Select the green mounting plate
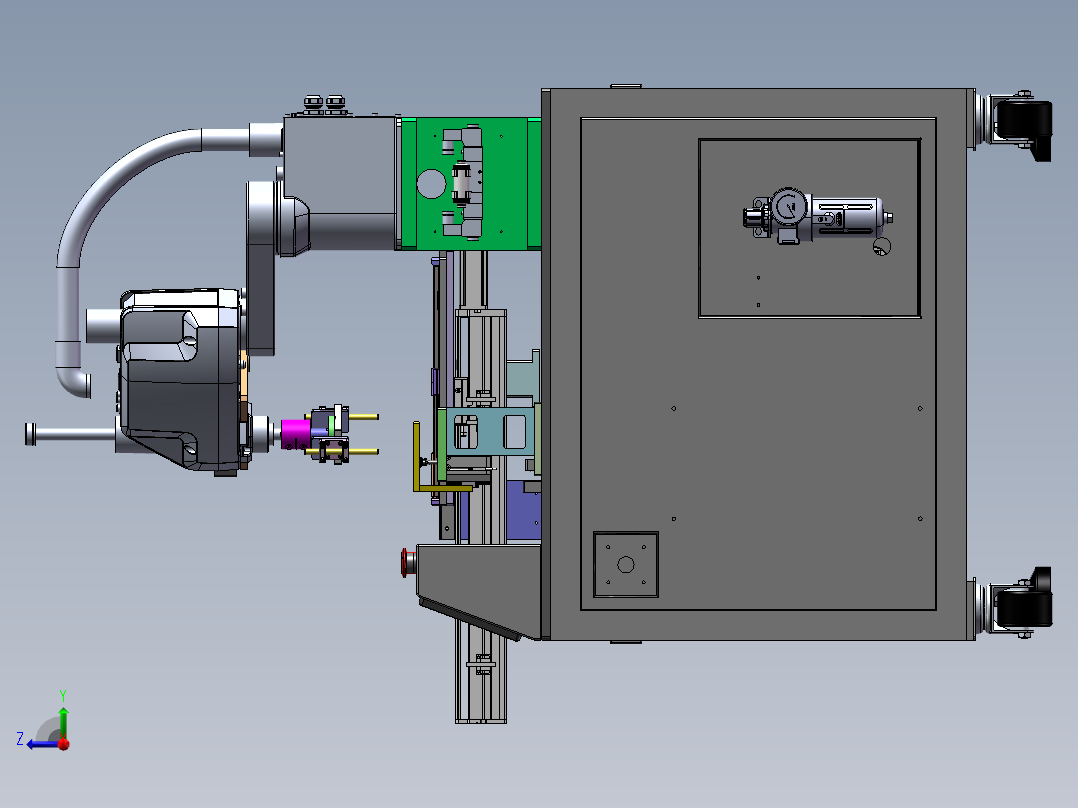This screenshot has width=1078, height=808. 471,184
